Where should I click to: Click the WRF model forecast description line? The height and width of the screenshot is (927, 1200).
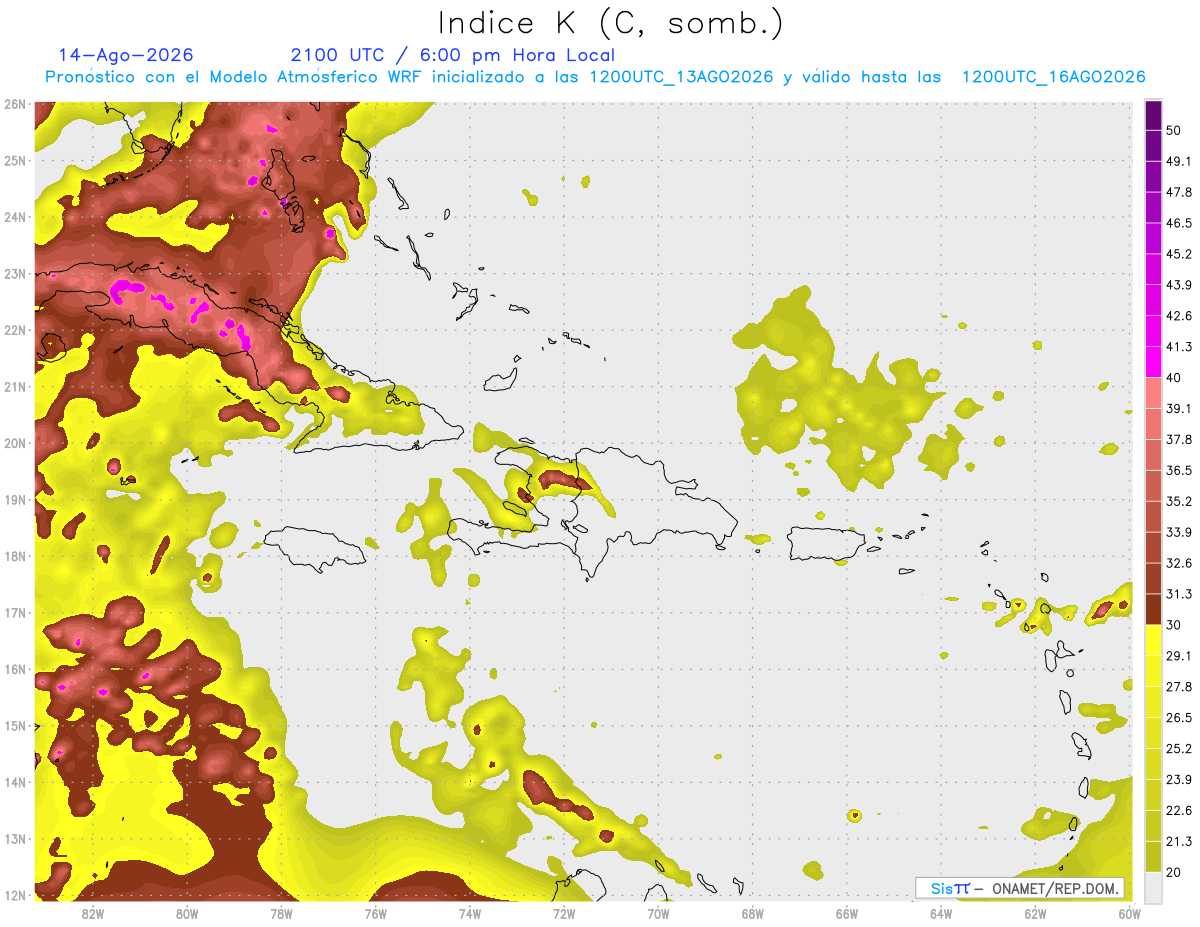click(x=595, y=77)
